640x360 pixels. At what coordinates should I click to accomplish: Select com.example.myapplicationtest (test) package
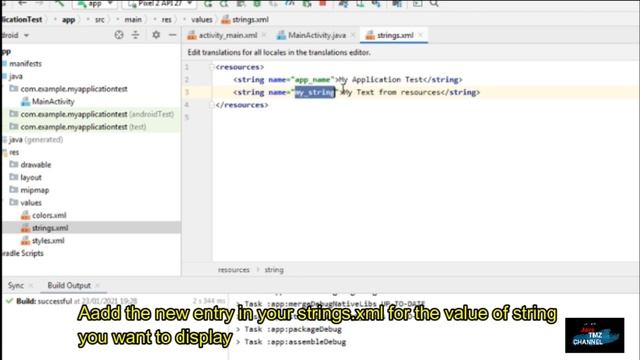click(78, 127)
